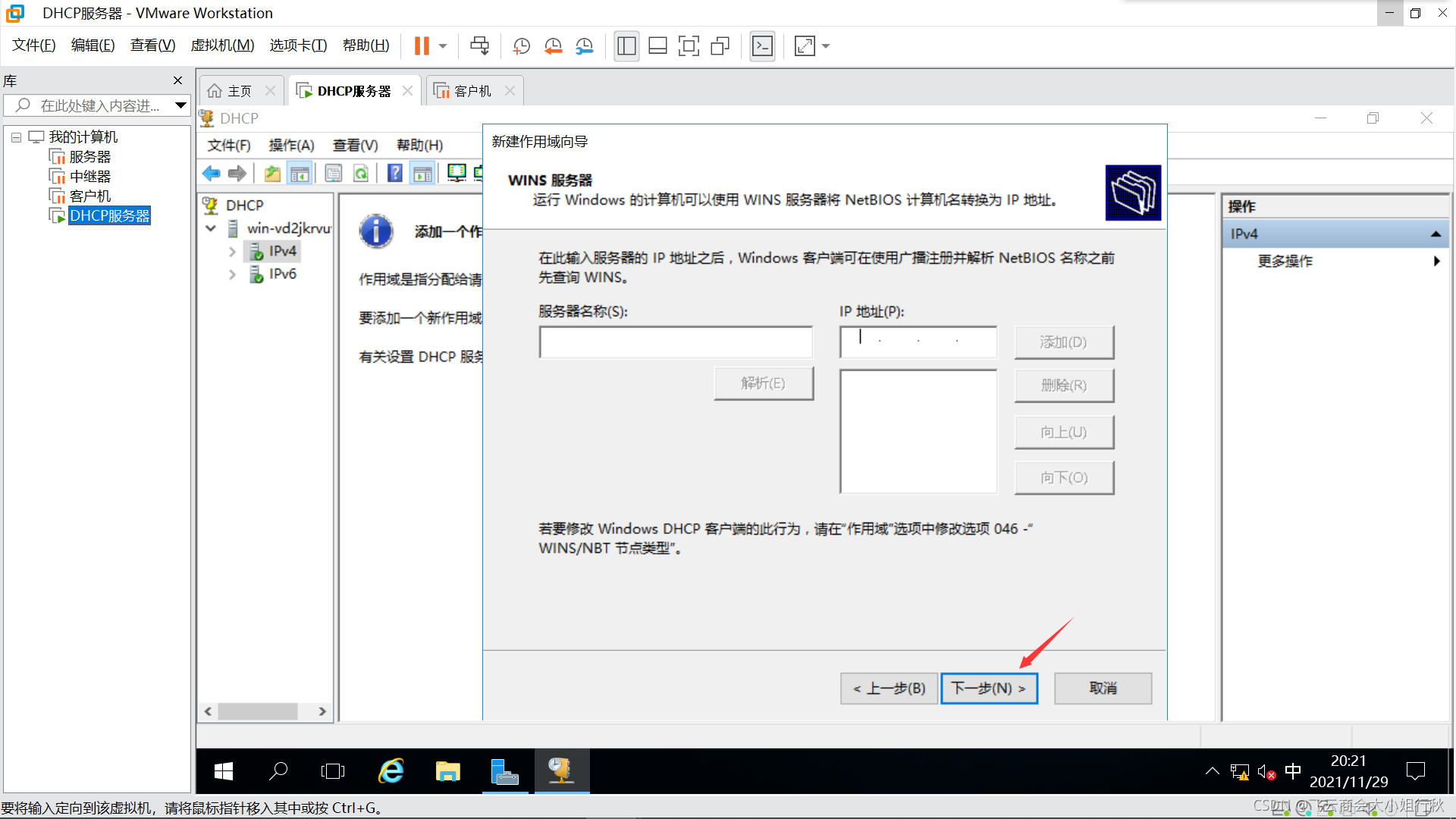Screen dimensions: 1456x819
Task: Click the 取消 button
Action: pos(1103,688)
